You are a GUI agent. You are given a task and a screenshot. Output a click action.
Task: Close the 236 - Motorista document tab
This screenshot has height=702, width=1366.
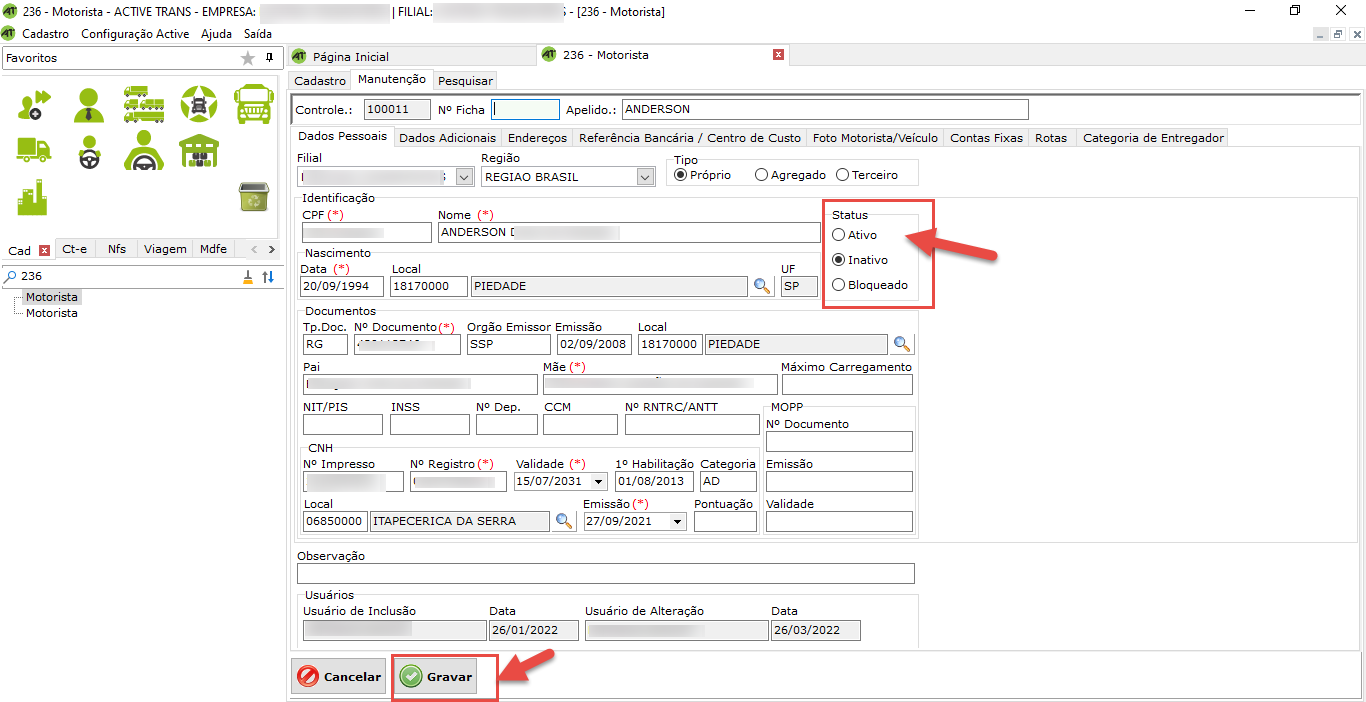[x=778, y=55]
